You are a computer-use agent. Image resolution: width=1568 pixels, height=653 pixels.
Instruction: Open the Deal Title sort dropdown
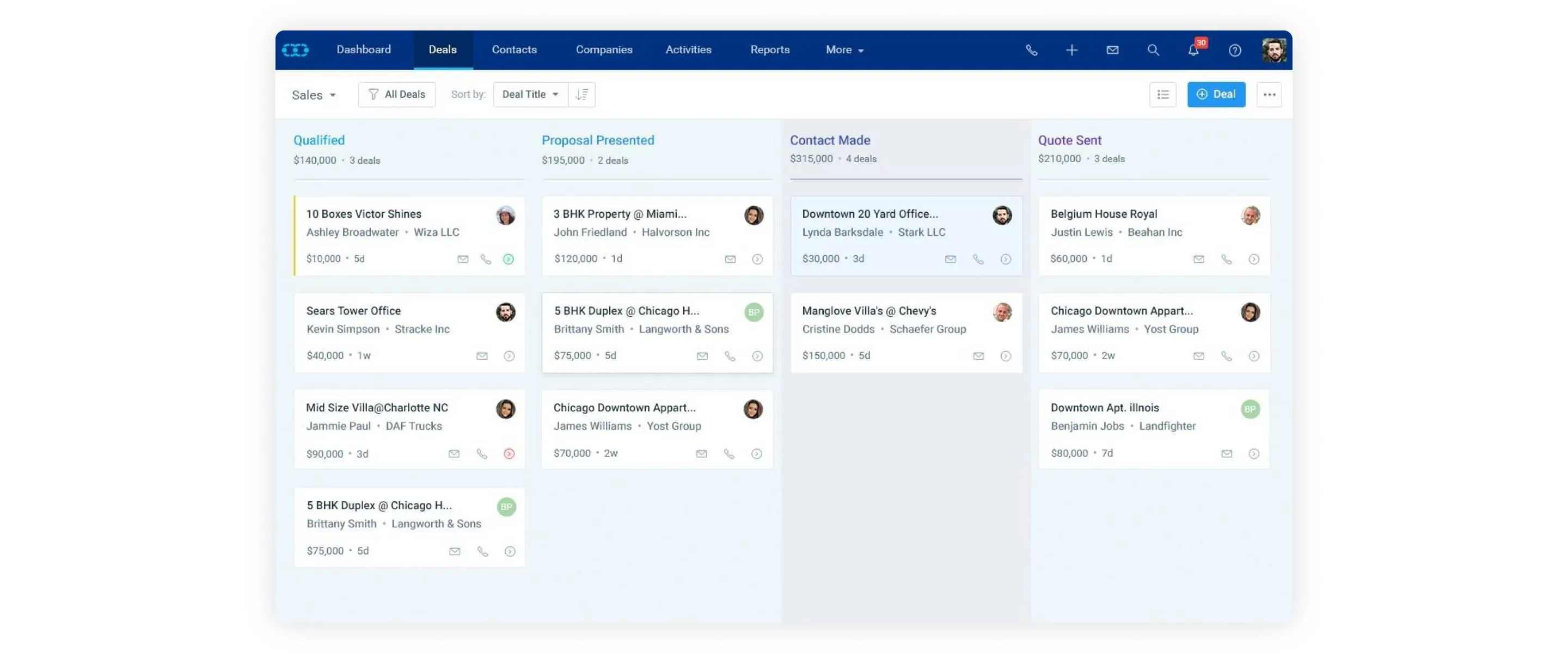[x=530, y=94]
